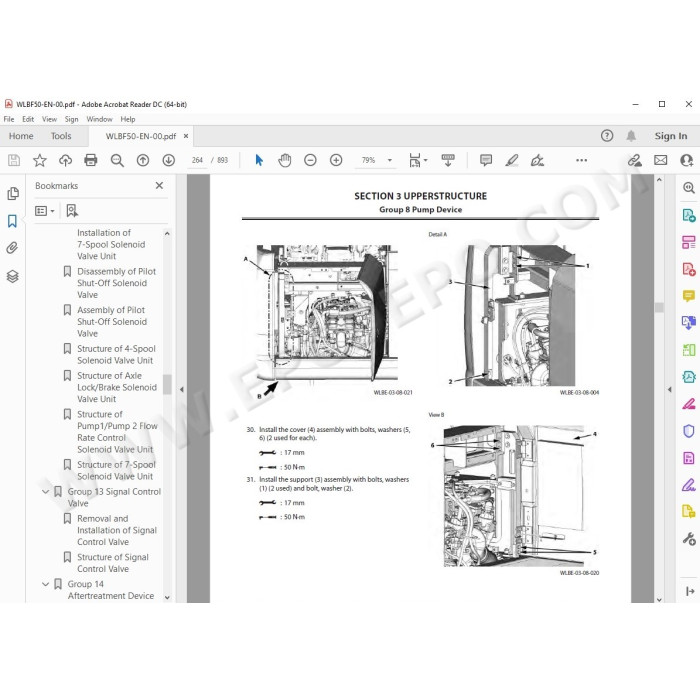Go to previous page arrow

coord(143,160)
